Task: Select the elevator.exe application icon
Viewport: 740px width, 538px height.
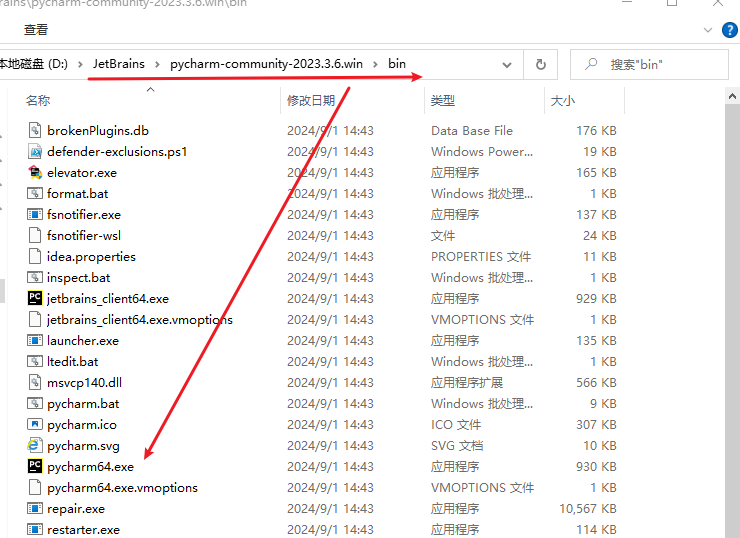Action: (x=35, y=172)
